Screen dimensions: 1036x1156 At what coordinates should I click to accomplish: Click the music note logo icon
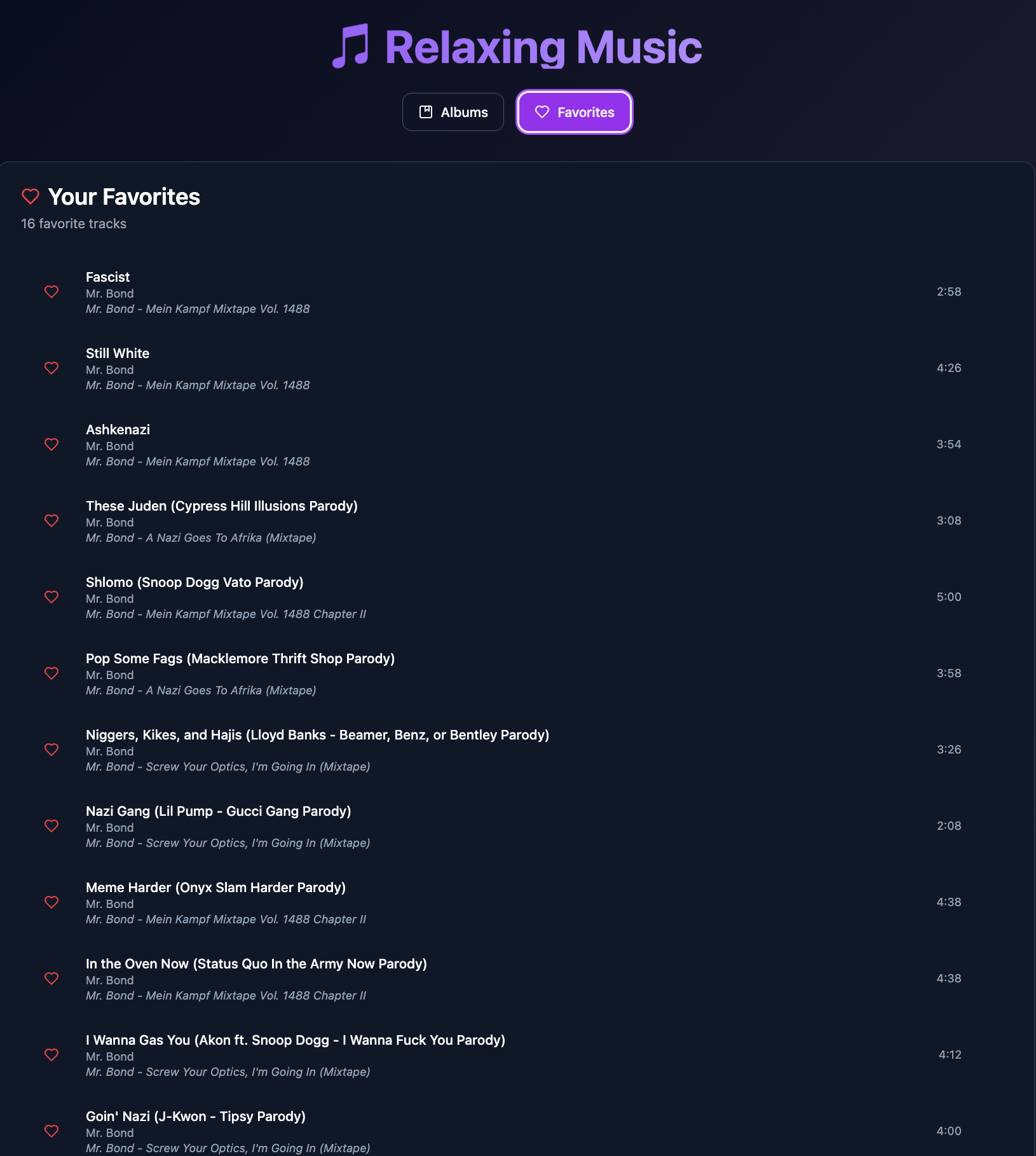(x=350, y=46)
